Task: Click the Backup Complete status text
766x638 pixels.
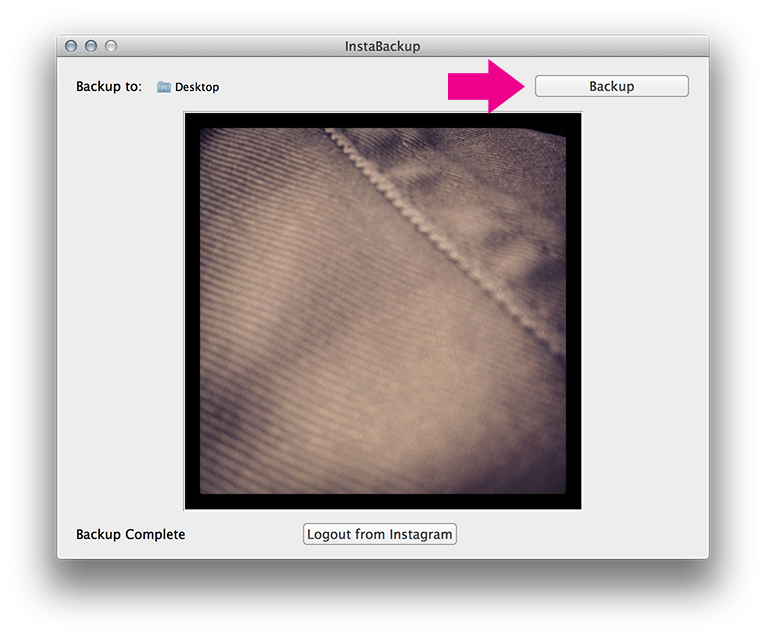Action: (x=130, y=534)
